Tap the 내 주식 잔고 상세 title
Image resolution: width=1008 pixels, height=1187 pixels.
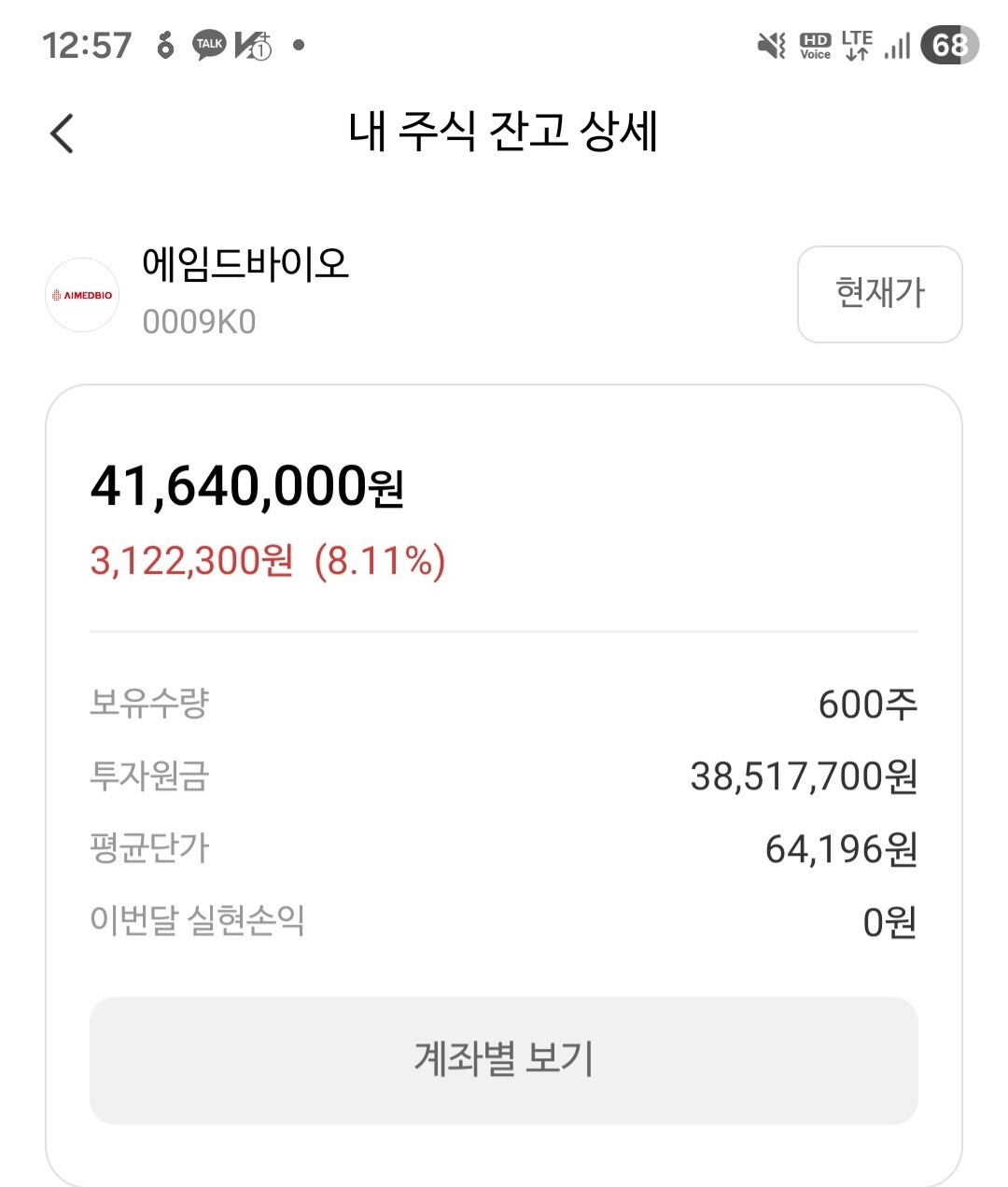pos(503,132)
